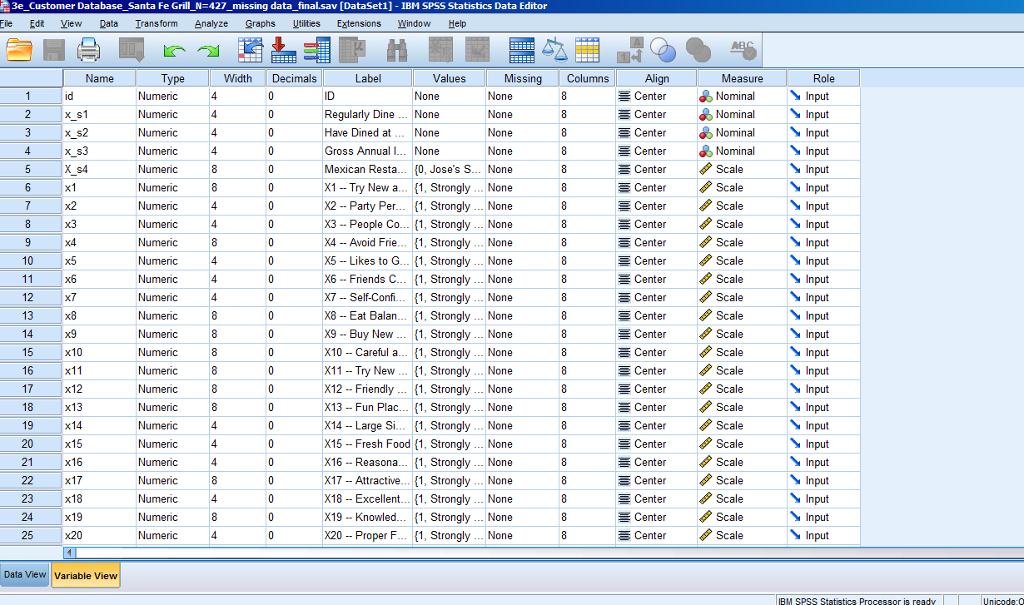This screenshot has width=1024, height=605.
Task: Open the View menu
Action: 71,24
